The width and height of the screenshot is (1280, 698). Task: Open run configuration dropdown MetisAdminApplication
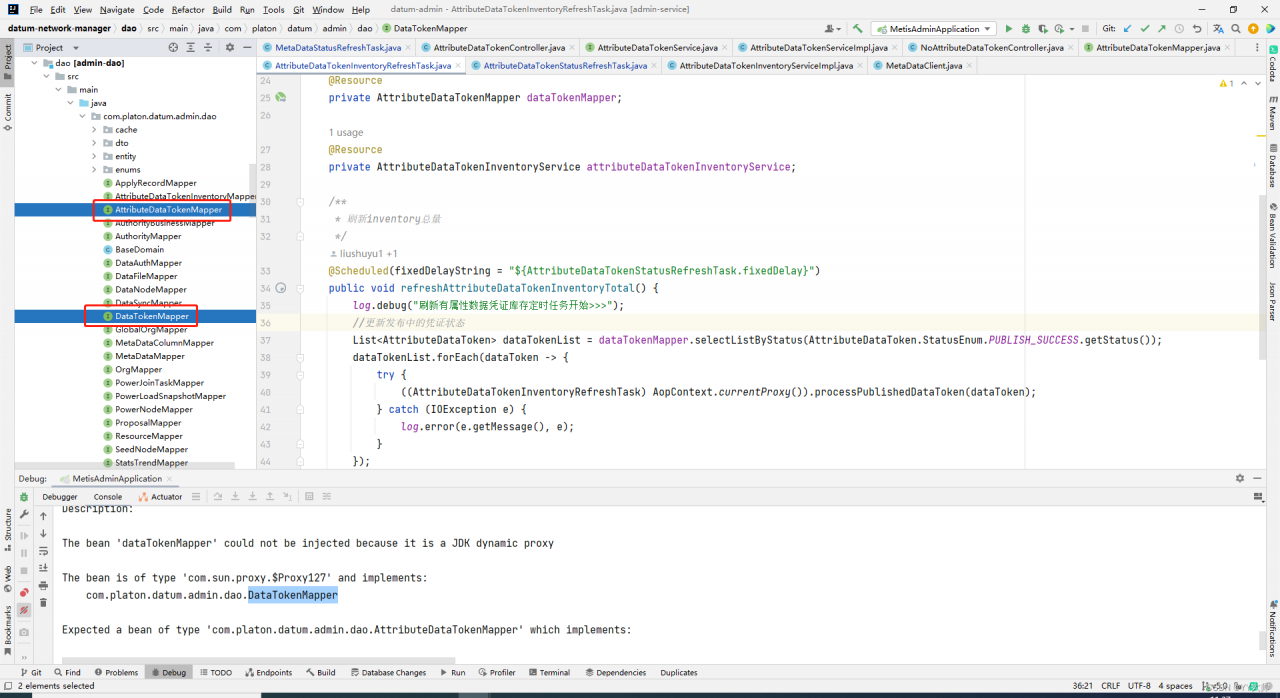933,29
